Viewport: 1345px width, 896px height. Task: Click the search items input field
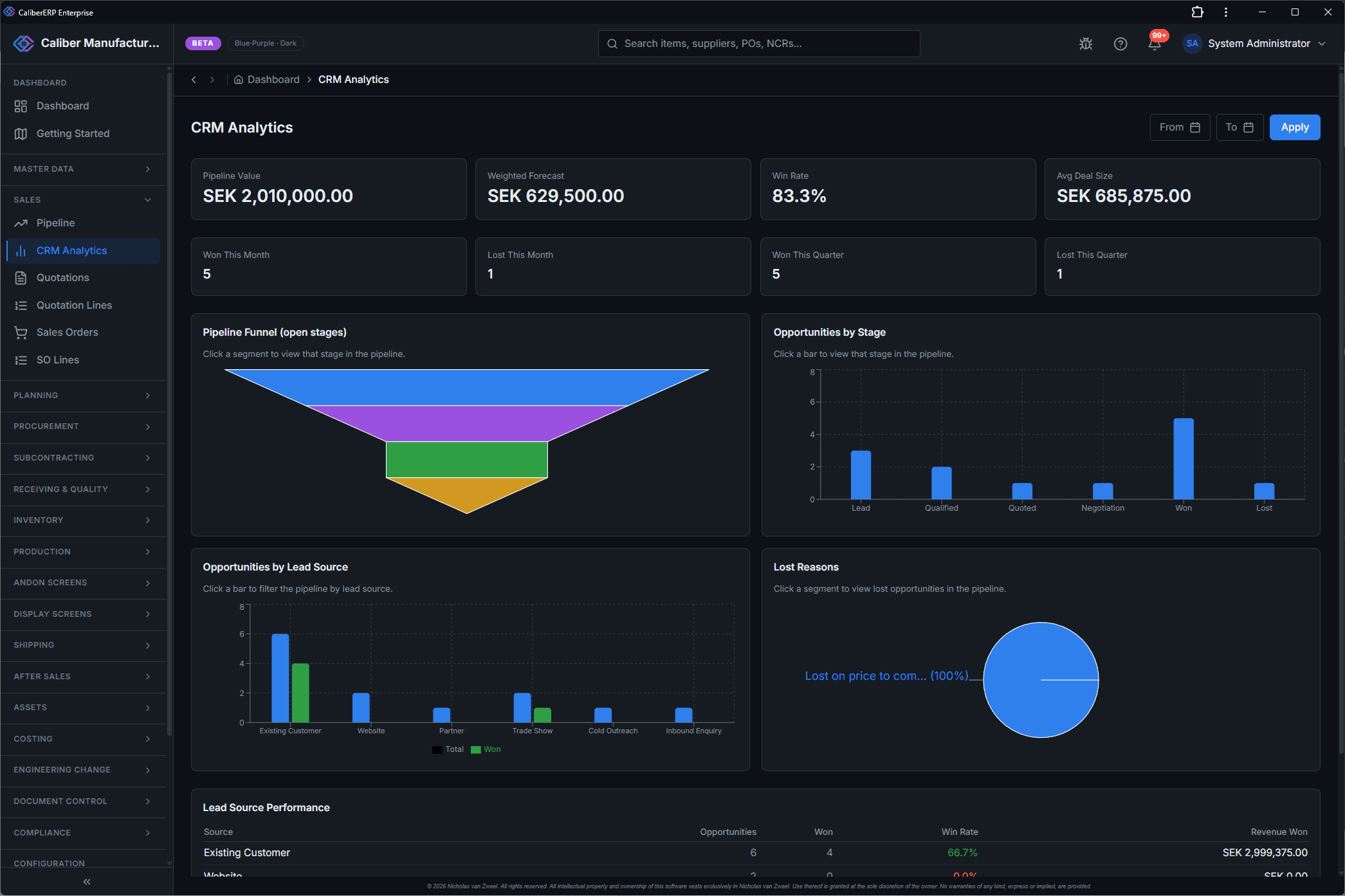click(759, 44)
